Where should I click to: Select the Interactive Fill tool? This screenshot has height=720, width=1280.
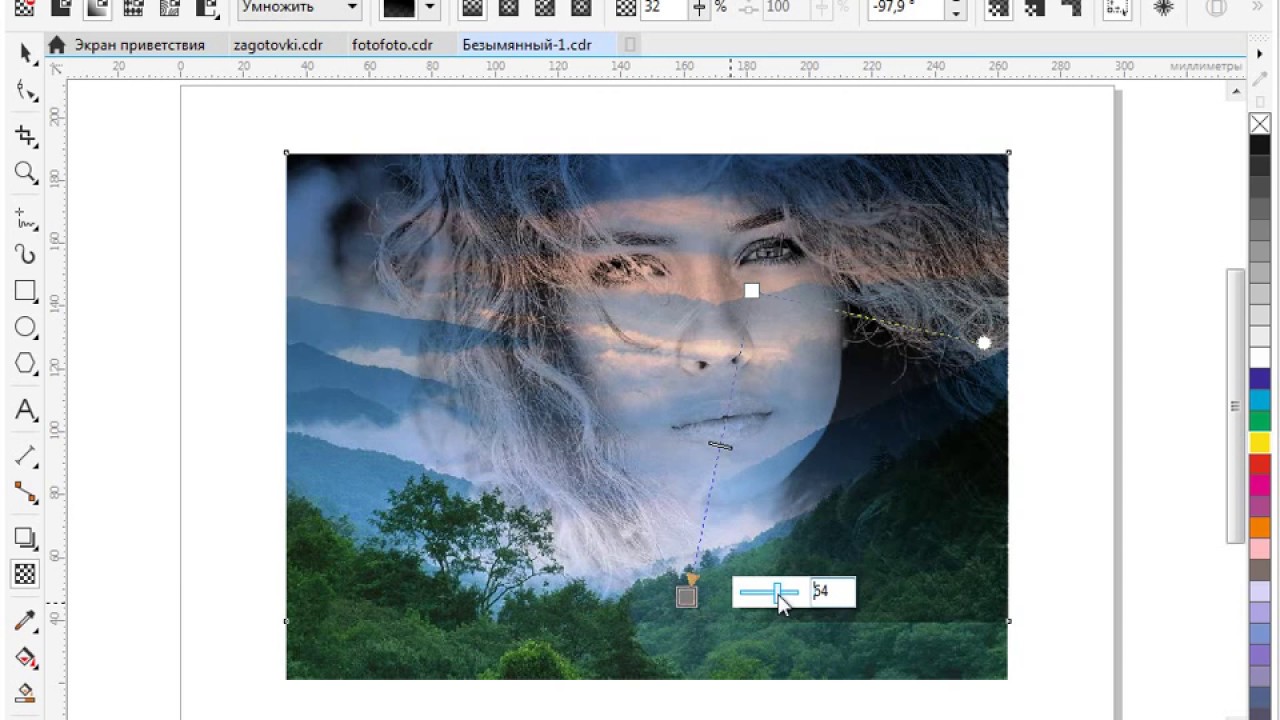25,657
